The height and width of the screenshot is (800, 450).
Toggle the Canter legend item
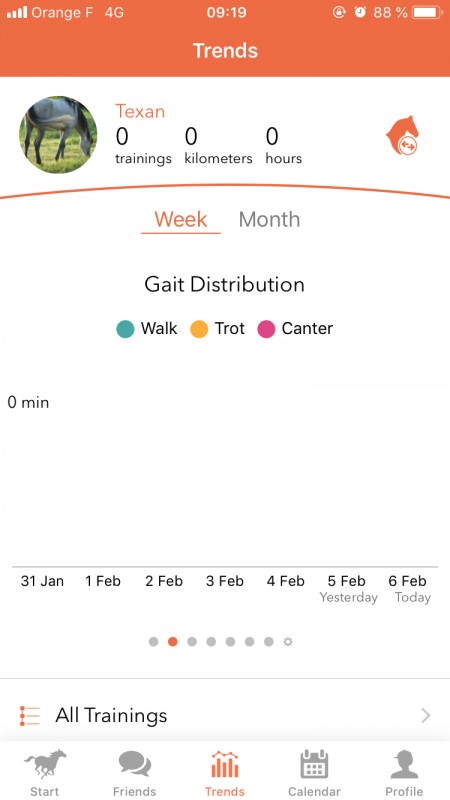[295, 329]
